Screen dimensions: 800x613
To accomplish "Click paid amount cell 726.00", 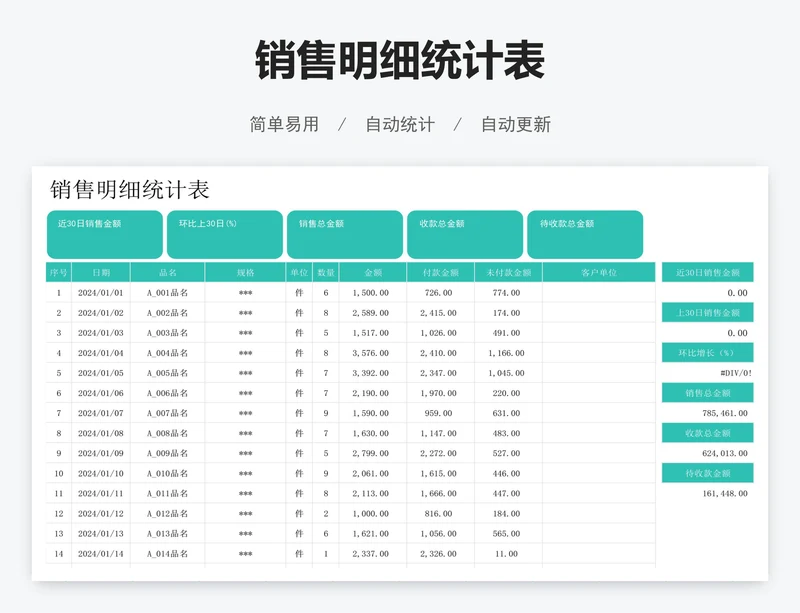I will click(439, 293).
